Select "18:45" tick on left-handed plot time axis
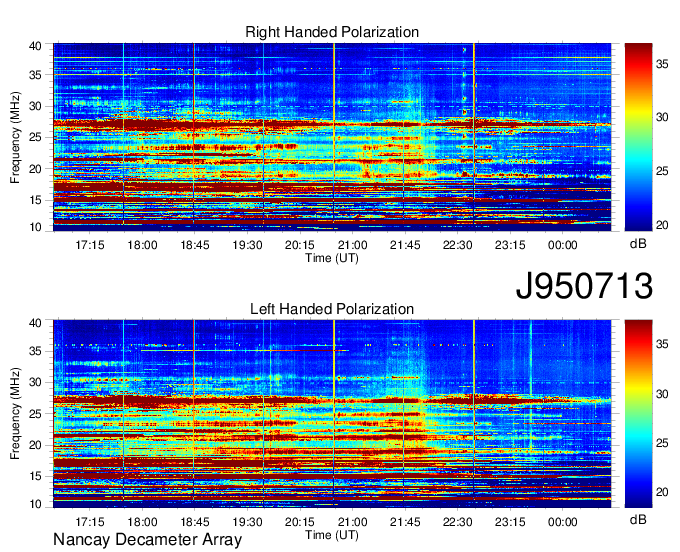The width and height of the screenshot is (680, 552). click(x=195, y=522)
